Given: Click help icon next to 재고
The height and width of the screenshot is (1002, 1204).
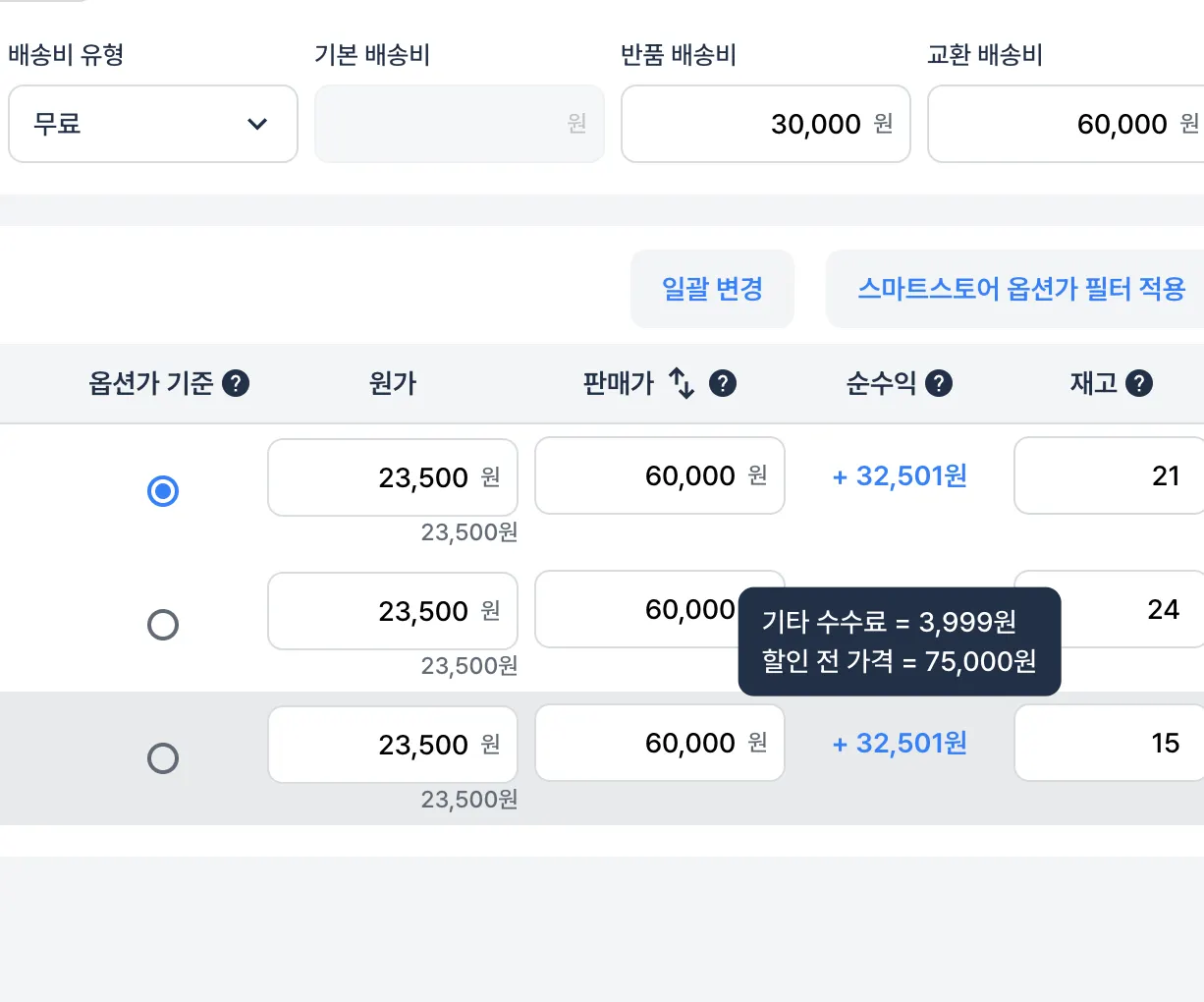Looking at the screenshot, I should (1139, 383).
